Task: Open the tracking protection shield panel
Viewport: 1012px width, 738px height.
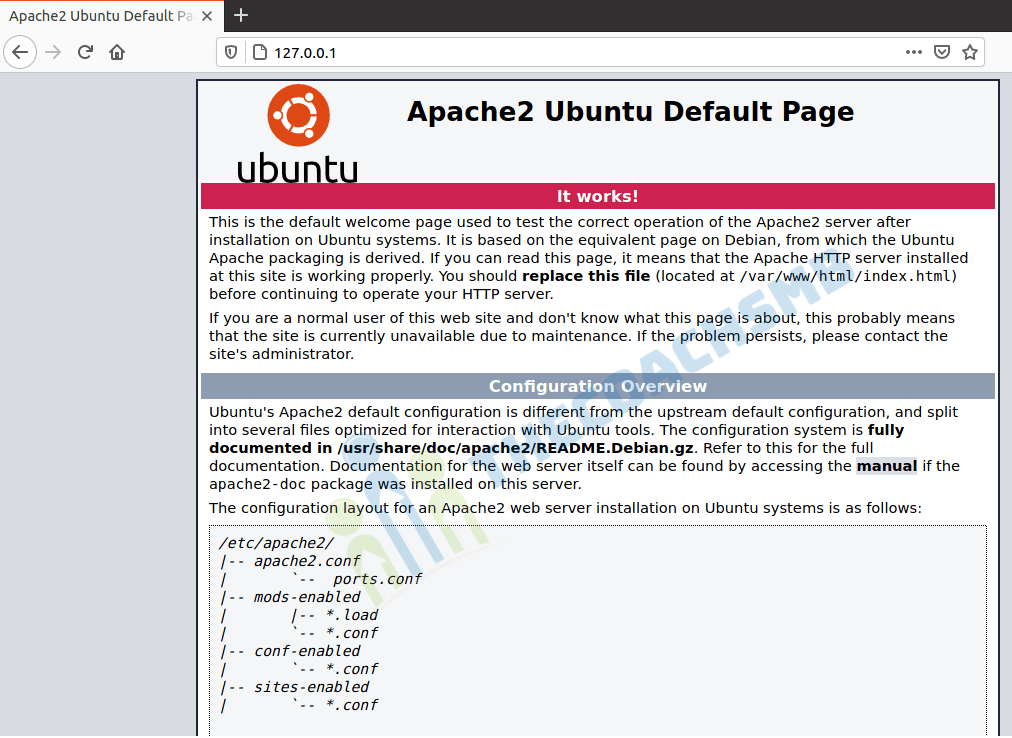Action: [230, 52]
